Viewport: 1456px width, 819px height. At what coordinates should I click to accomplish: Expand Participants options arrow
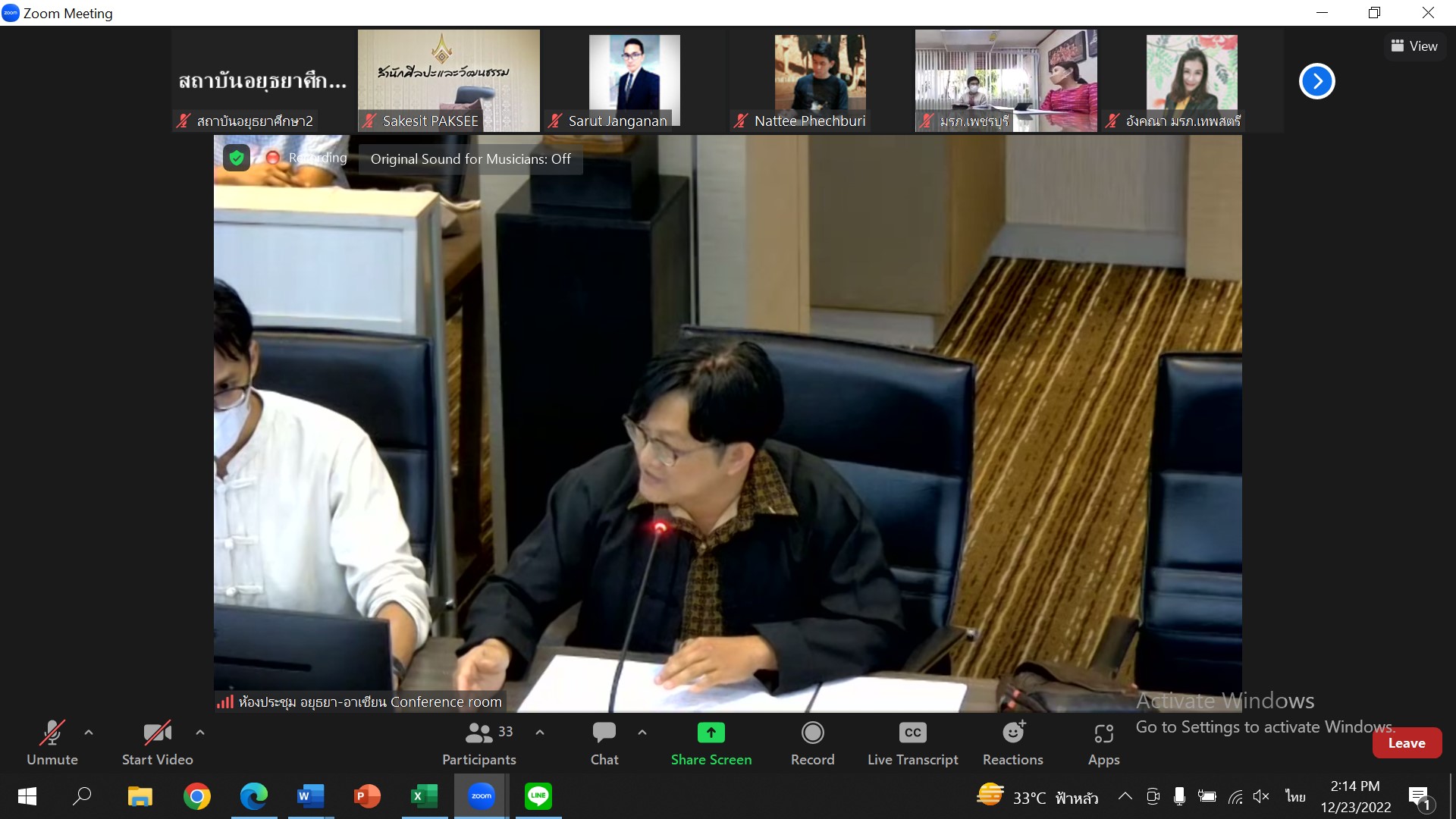coord(540,733)
